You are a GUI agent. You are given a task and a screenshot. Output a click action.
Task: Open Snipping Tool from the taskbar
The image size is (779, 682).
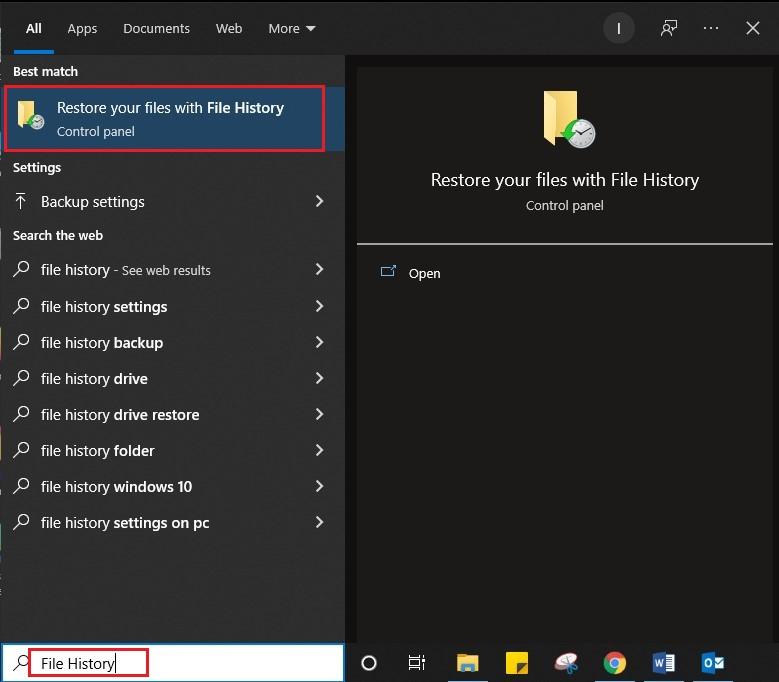566,663
